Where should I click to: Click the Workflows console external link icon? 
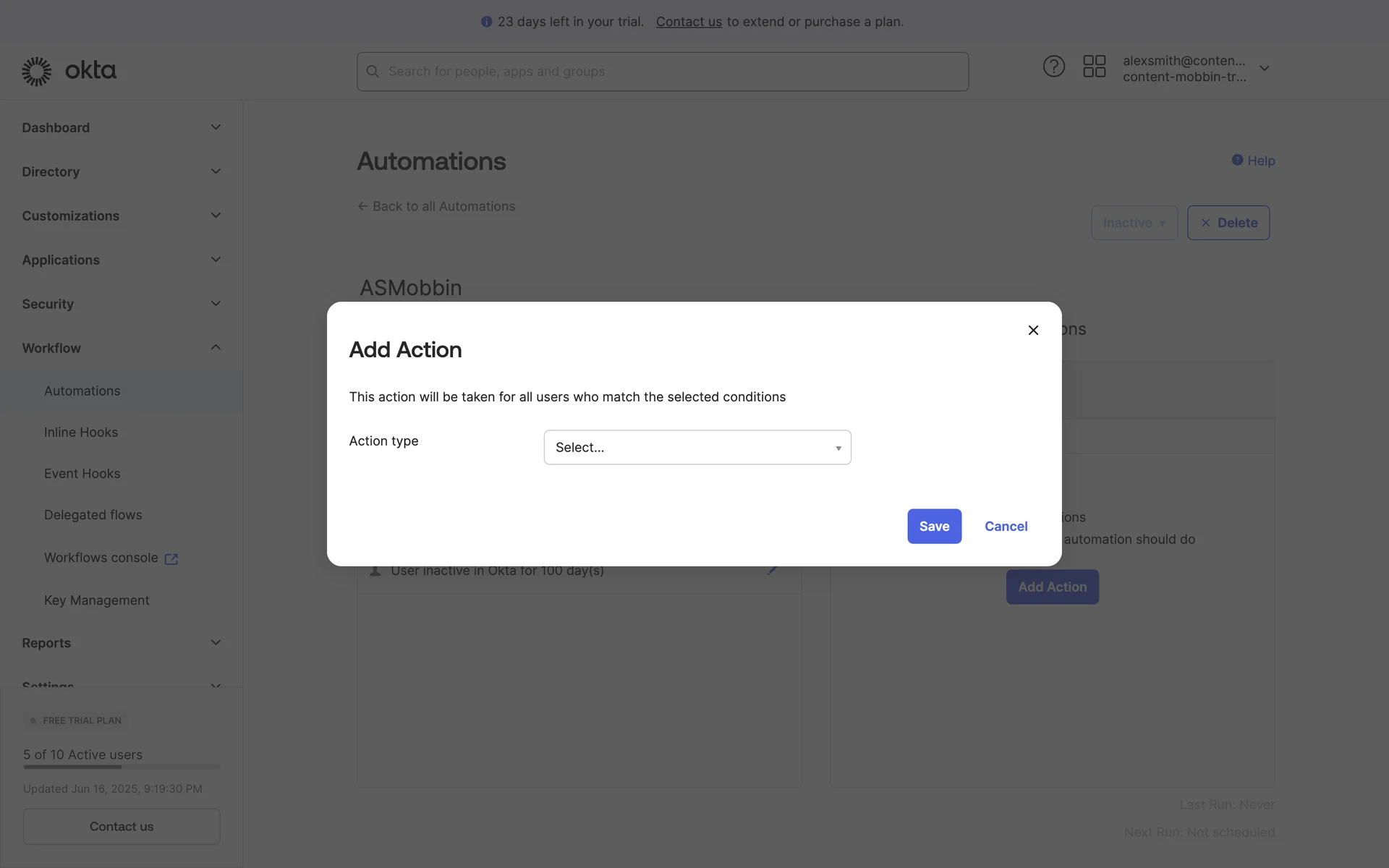pos(171,559)
